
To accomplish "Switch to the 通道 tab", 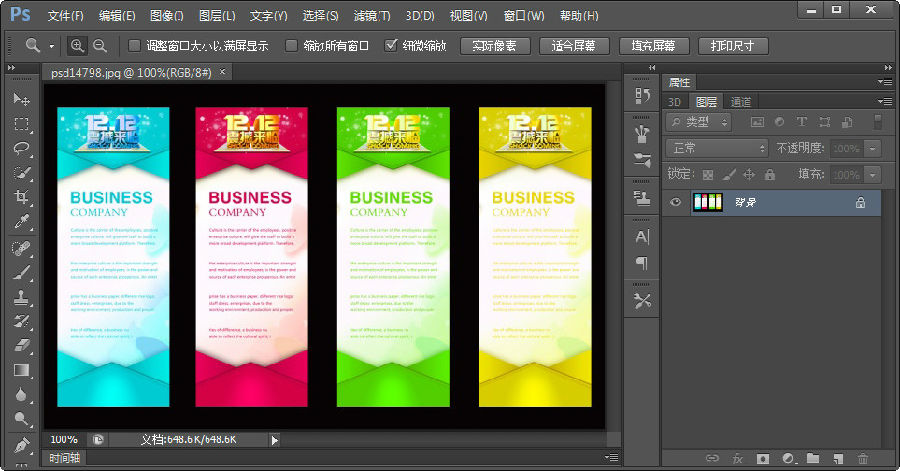I will (740, 101).
